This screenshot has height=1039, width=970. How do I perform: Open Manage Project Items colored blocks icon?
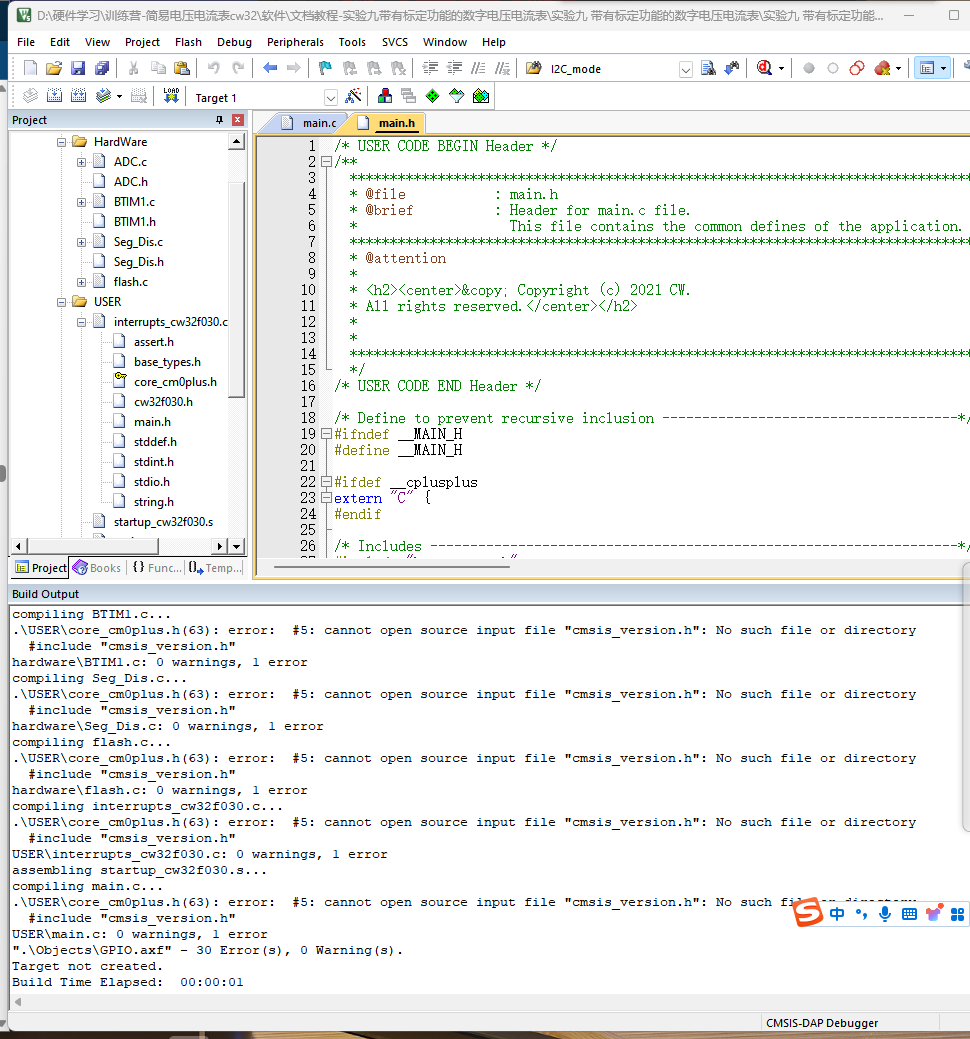coord(384,96)
